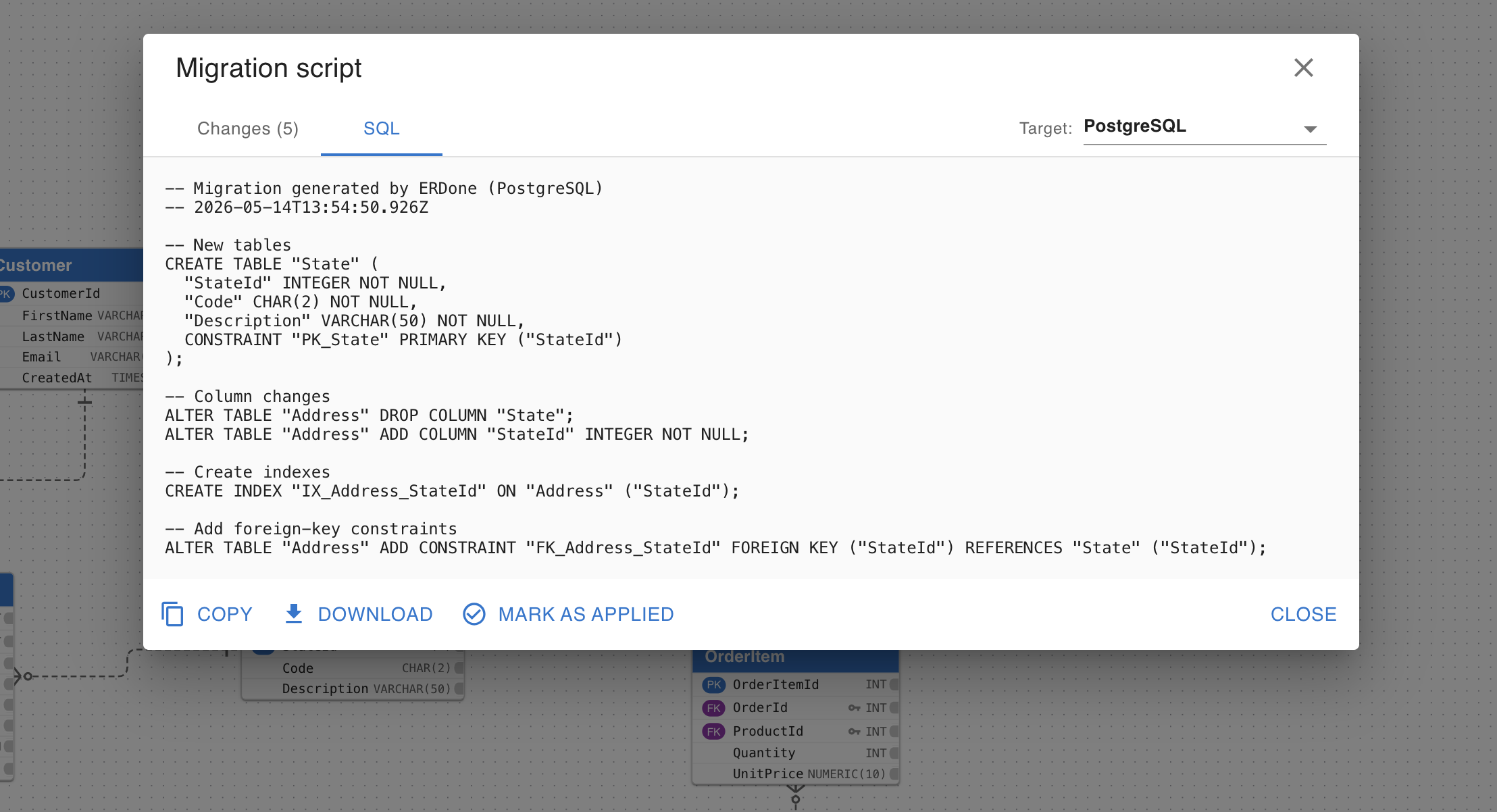Image resolution: width=1497 pixels, height=812 pixels.
Task: Select FirstName row in Customer table
Action: click(72, 315)
